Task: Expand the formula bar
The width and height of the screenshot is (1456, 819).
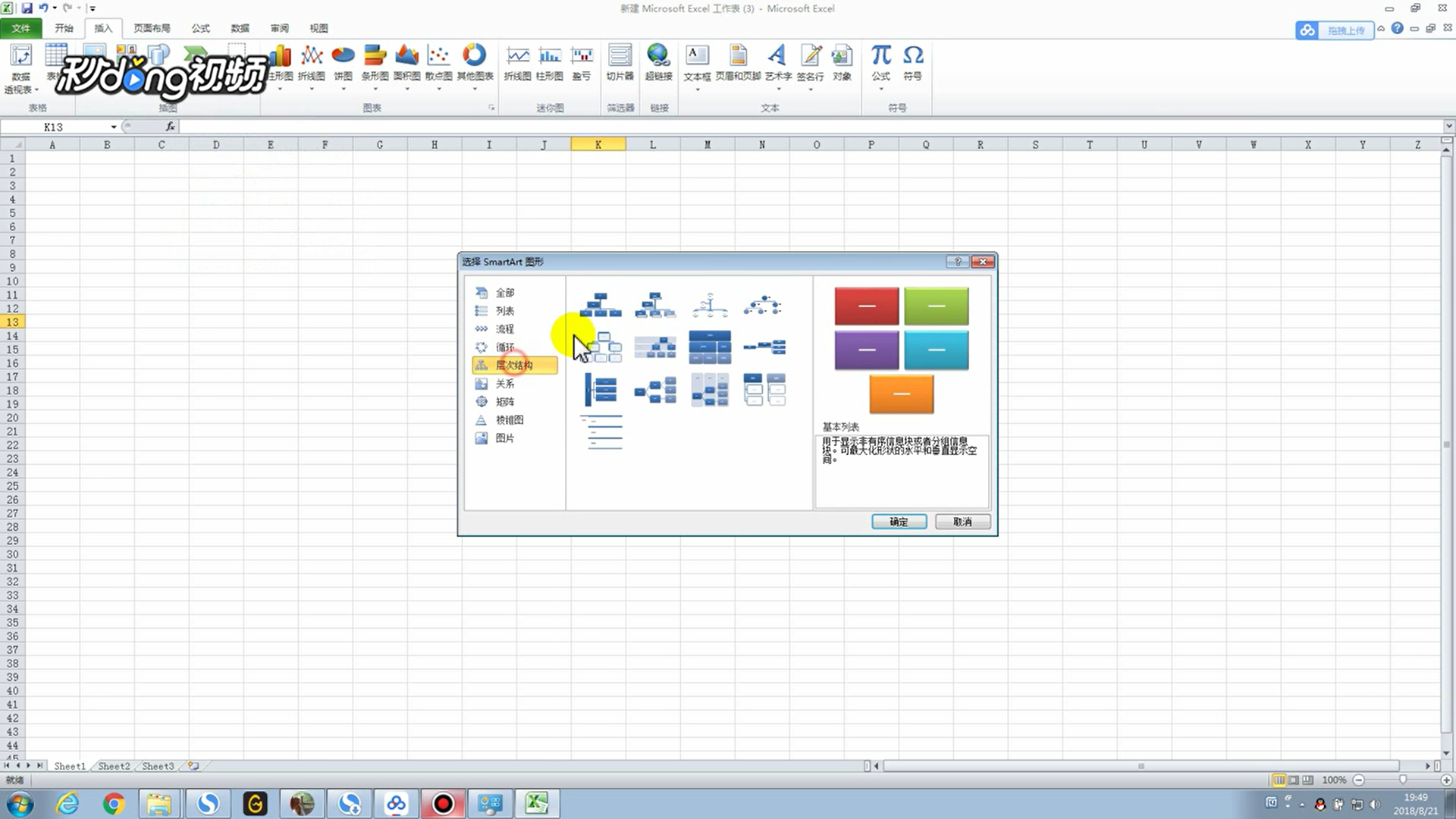Action: point(1448,127)
